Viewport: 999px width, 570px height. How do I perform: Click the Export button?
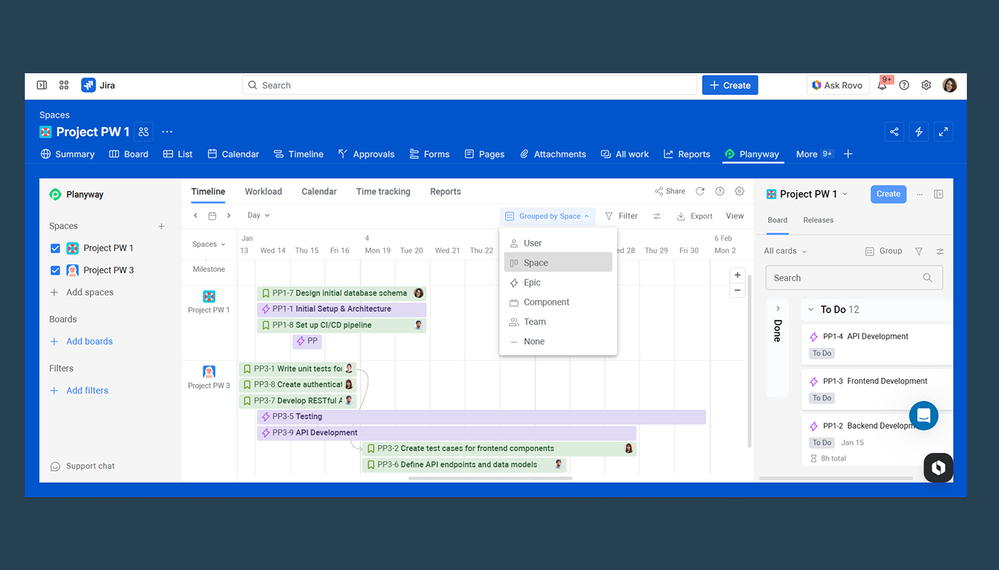pyautogui.click(x=694, y=216)
